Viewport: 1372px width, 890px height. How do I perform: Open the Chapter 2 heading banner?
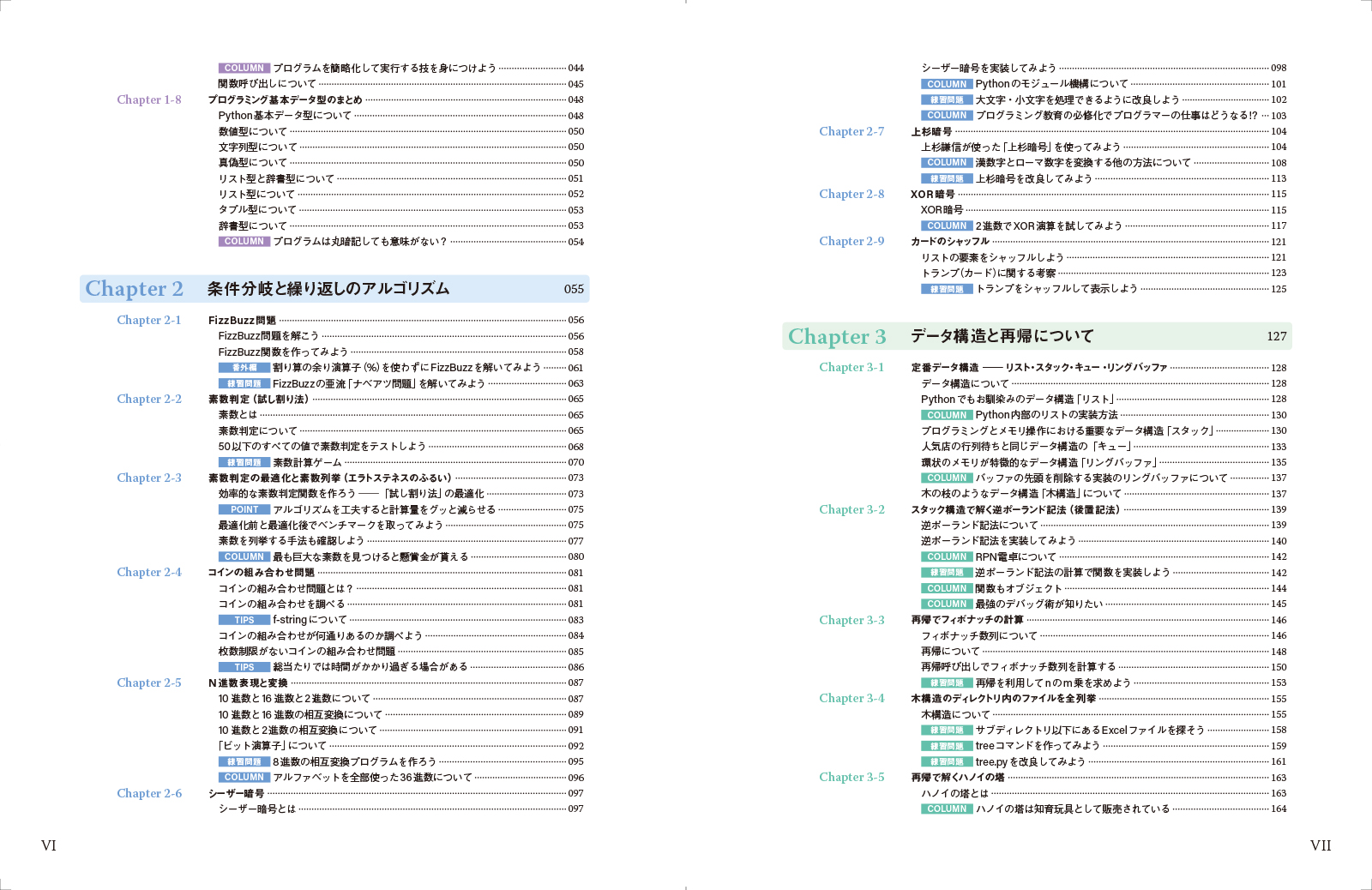[x=334, y=289]
